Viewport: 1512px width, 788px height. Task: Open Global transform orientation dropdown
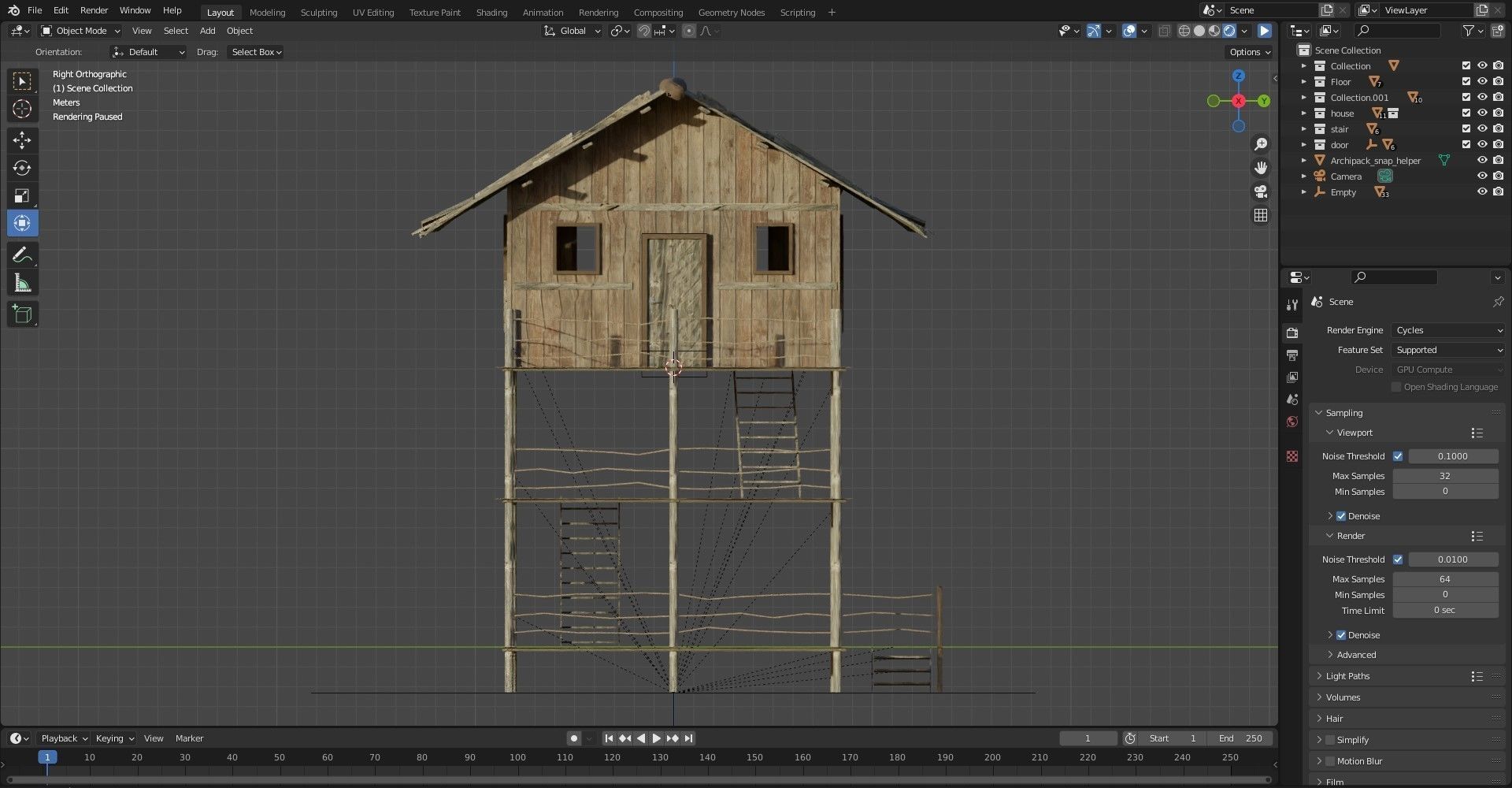point(573,31)
